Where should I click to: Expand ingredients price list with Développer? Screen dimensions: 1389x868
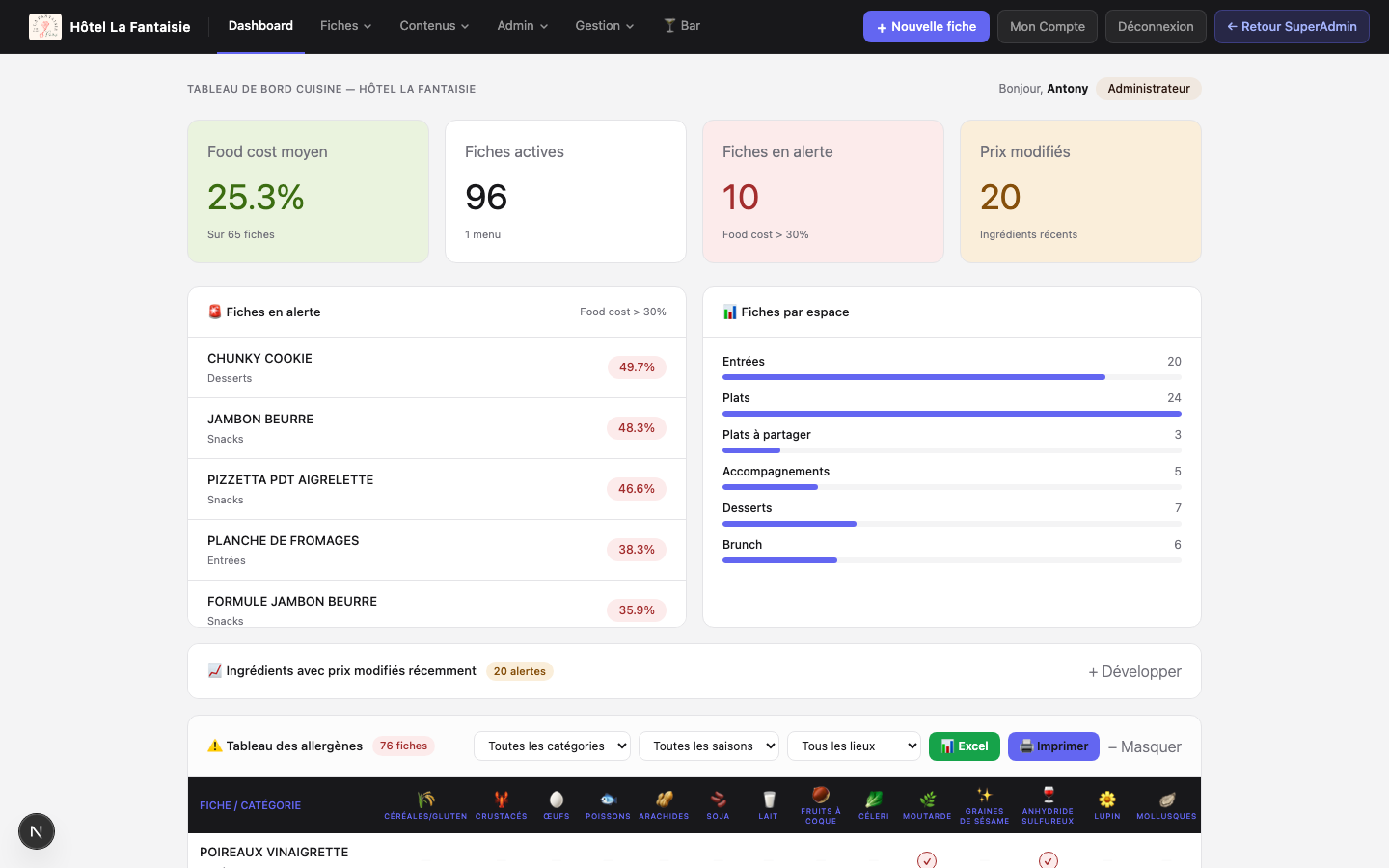point(1134,671)
